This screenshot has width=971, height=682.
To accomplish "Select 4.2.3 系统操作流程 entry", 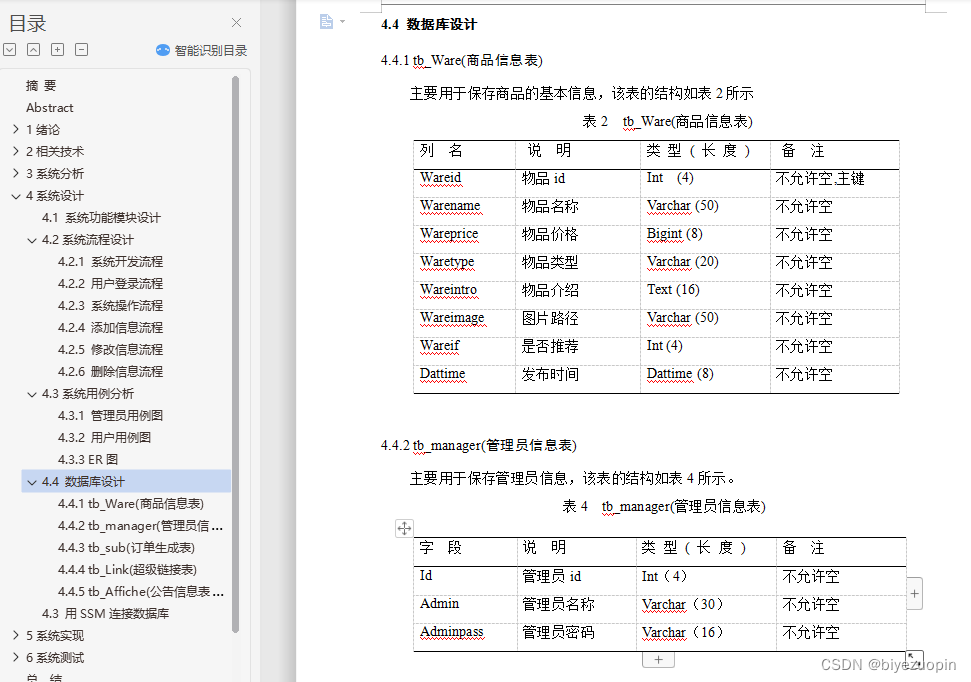I will pyautogui.click(x=110, y=305).
